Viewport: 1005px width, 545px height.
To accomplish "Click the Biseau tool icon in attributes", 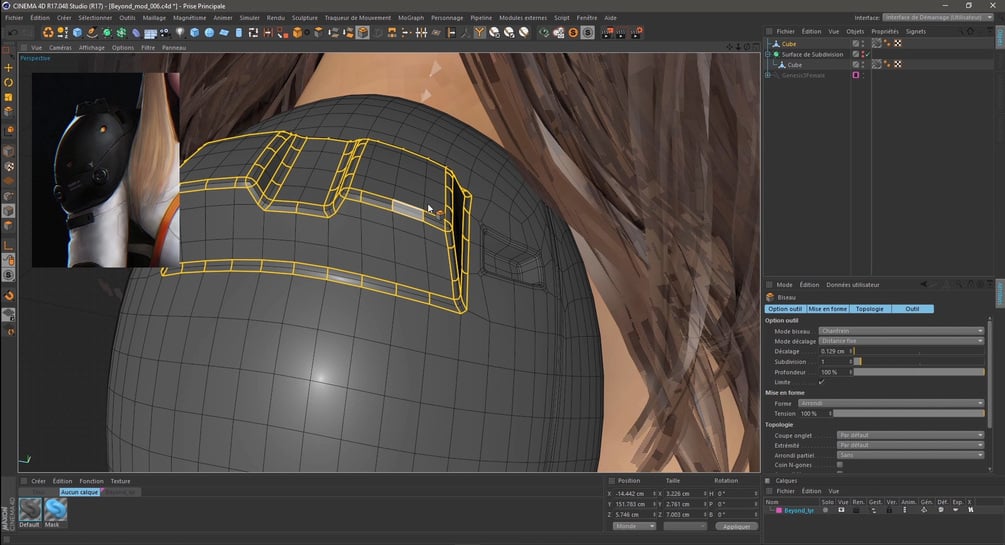I will coord(770,297).
